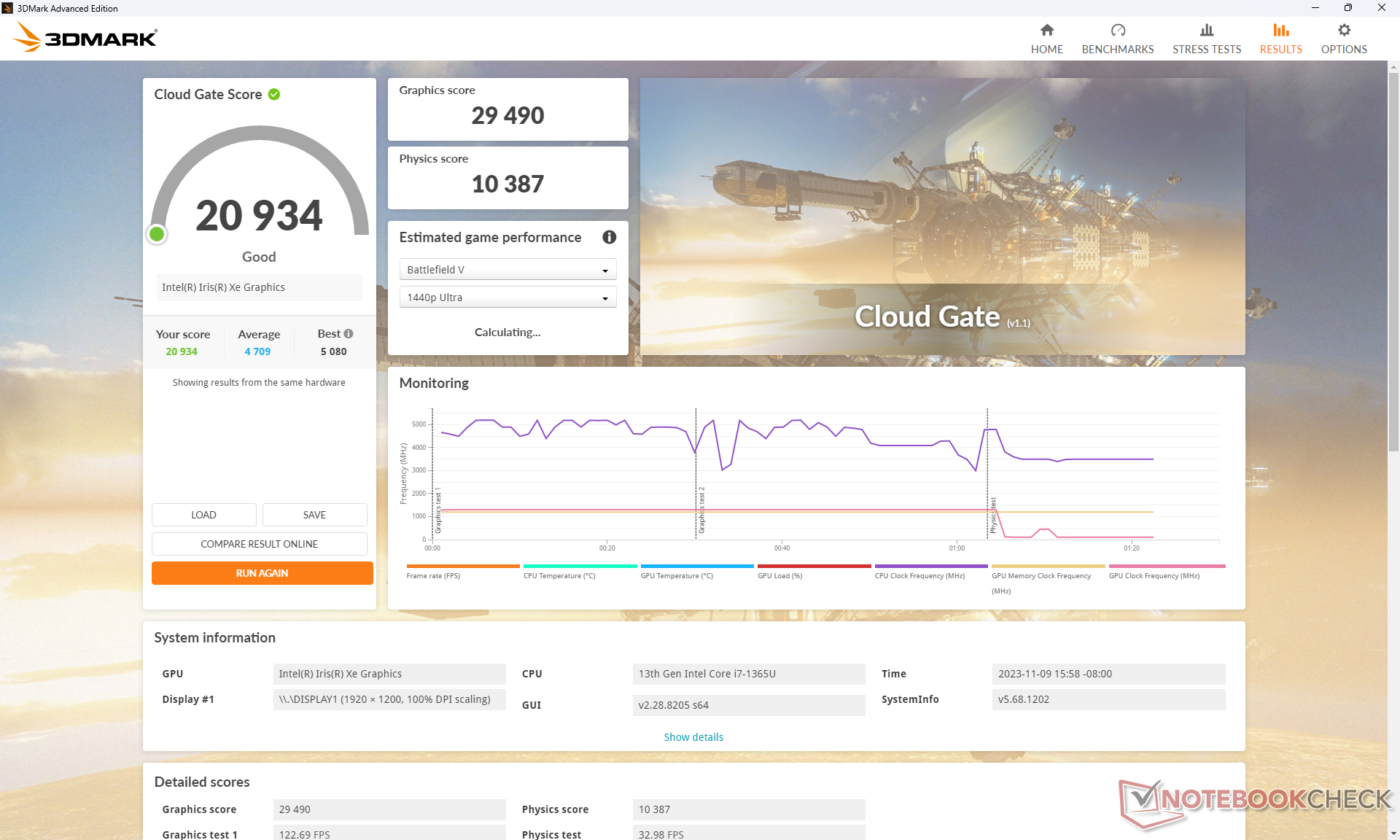Expand Show details in System information
This screenshot has width=1400, height=840.
[693, 737]
